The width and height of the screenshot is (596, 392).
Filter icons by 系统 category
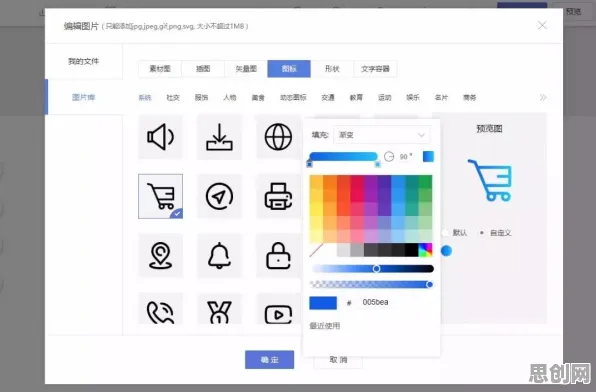click(145, 98)
